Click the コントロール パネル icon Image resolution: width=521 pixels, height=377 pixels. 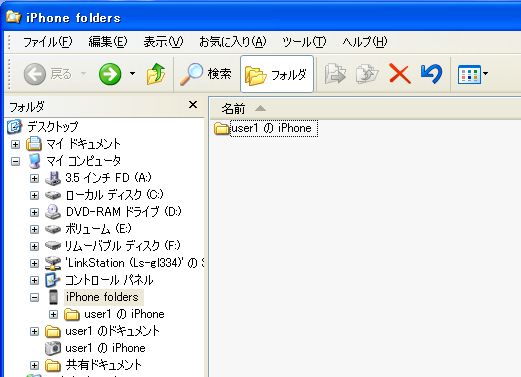click(53, 280)
